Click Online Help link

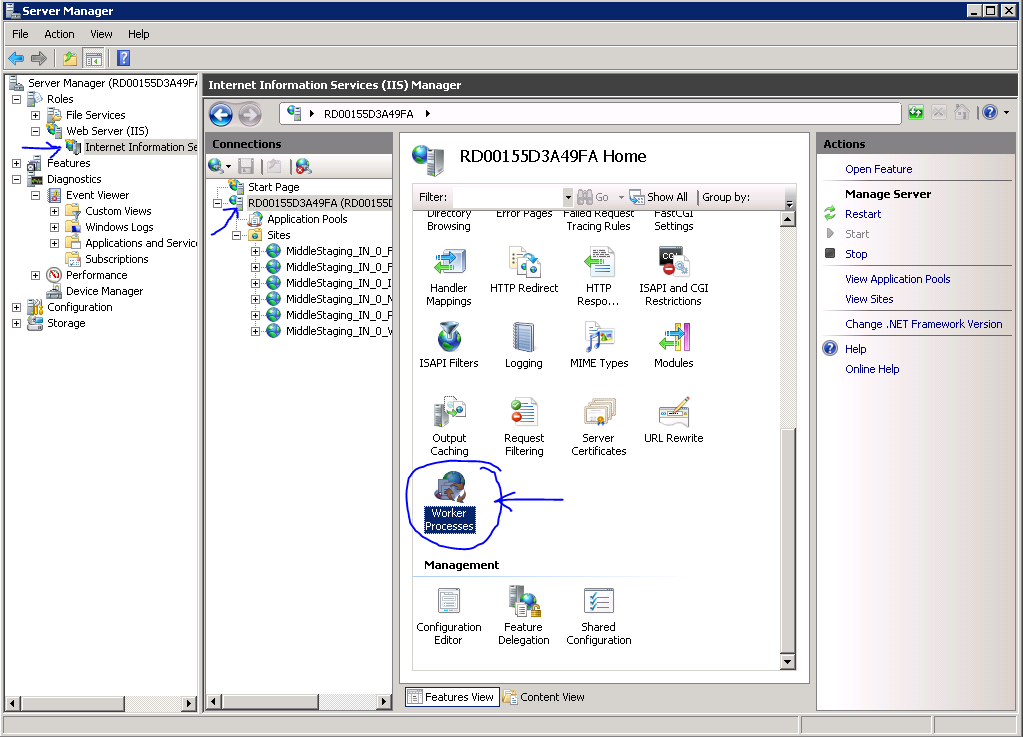click(x=872, y=369)
